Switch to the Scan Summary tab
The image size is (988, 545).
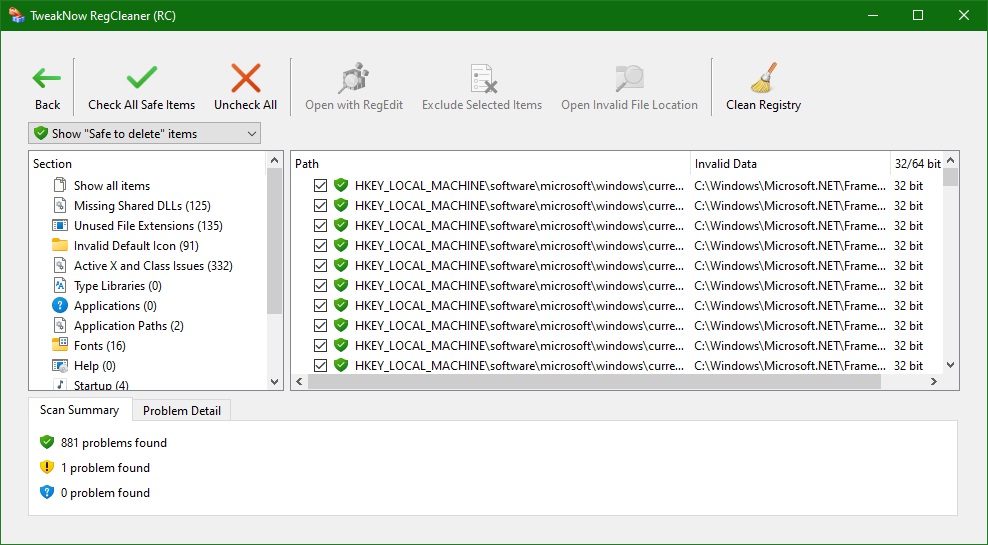coord(79,410)
